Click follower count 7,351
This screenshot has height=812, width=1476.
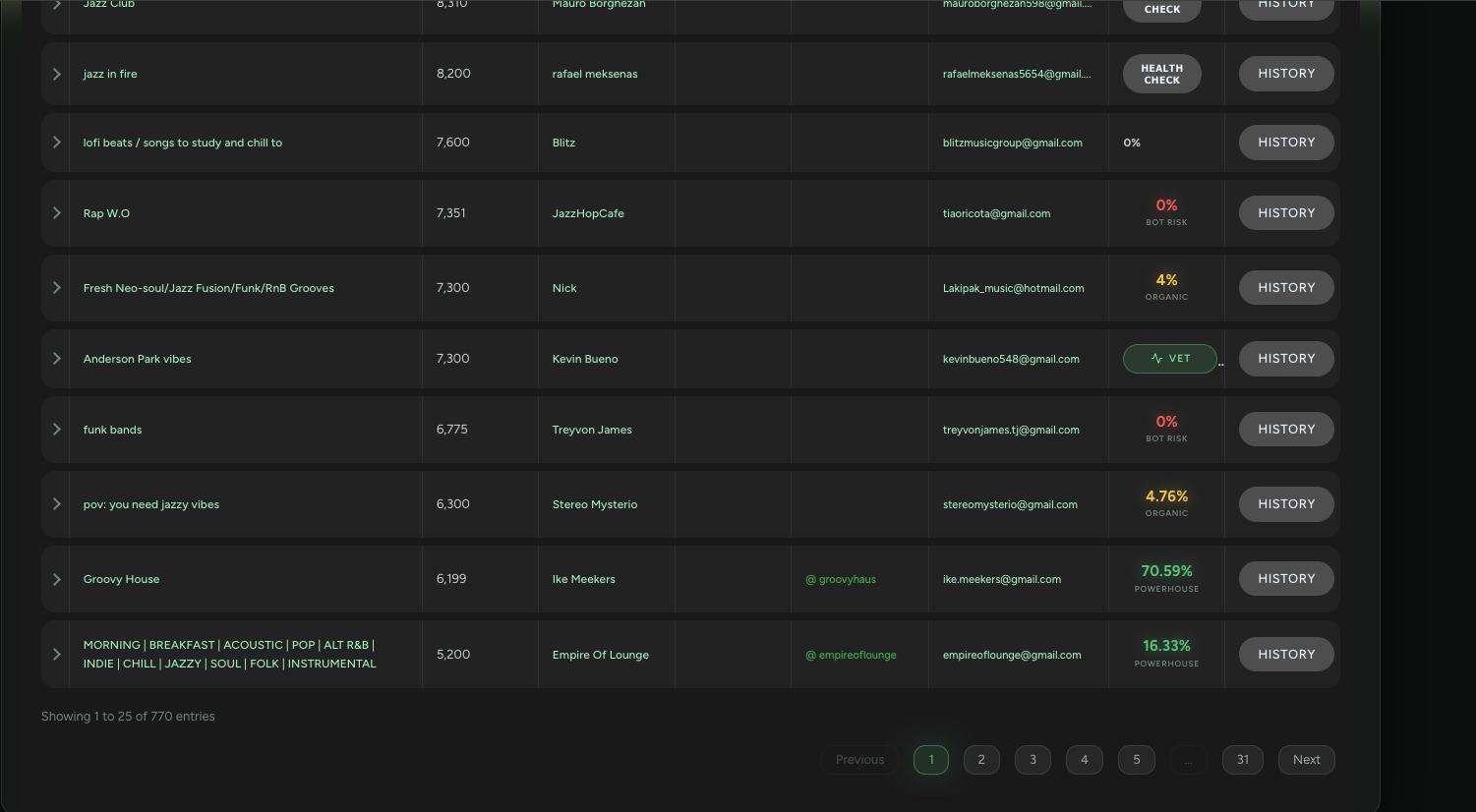coord(450,213)
